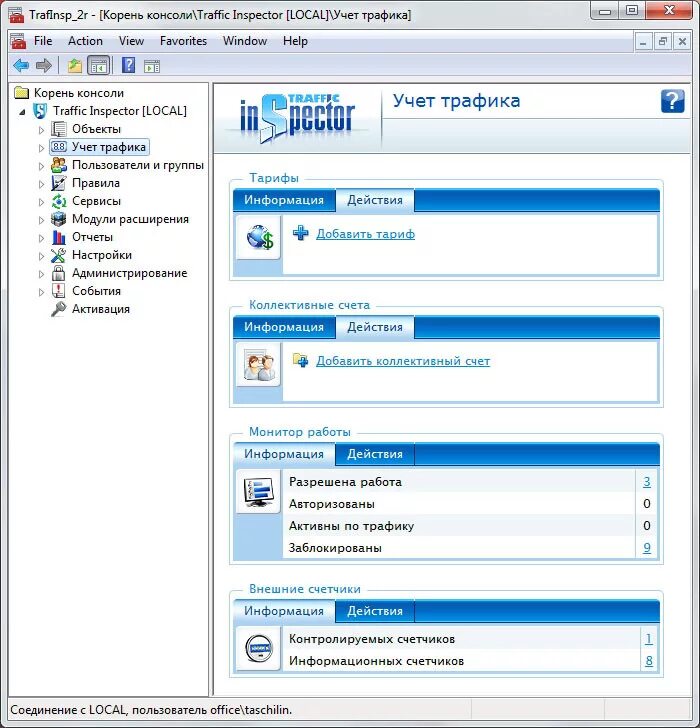
Task: Toggle Show/Hide Console Tree toolbar icon
Action: (x=98, y=66)
